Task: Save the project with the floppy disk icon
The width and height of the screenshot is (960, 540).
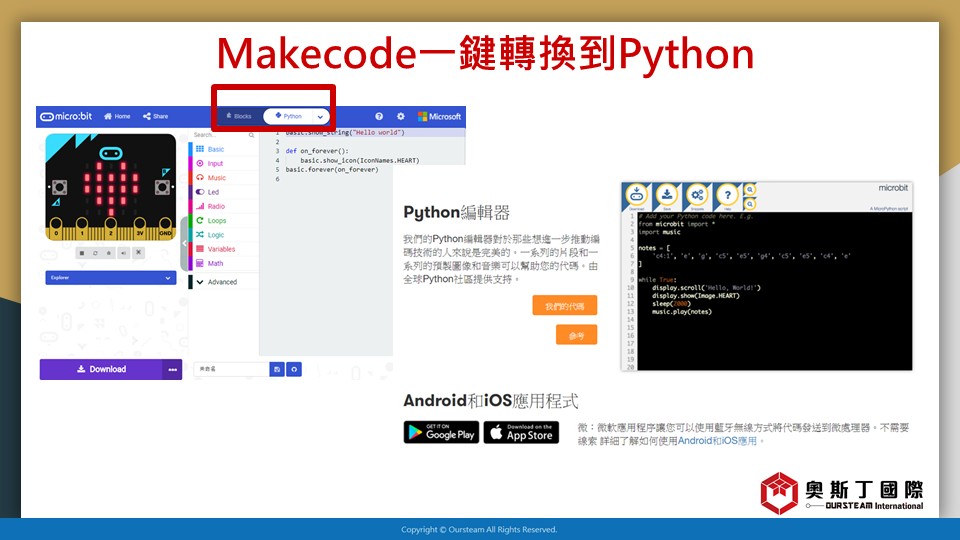Action: (277, 369)
